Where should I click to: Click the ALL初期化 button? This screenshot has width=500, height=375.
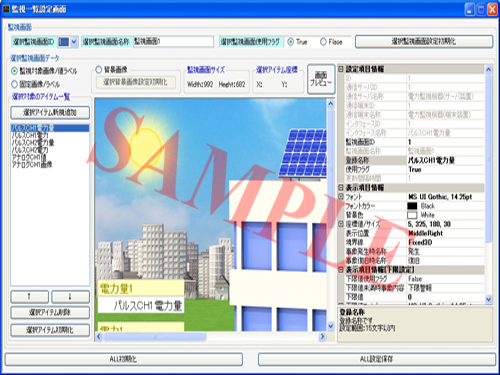coord(124,359)
